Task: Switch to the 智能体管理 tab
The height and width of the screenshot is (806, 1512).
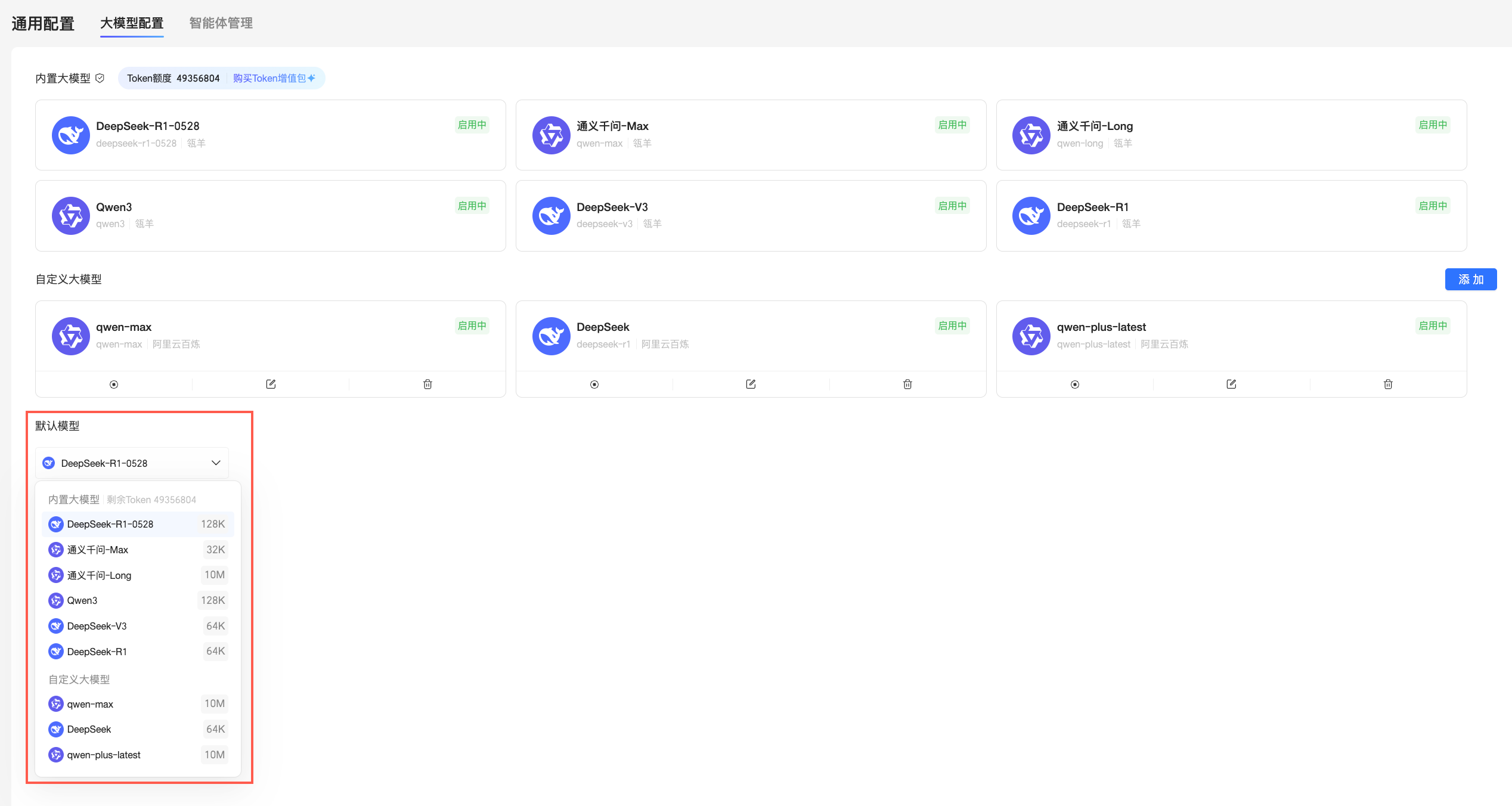Action: pyautogui.click(x=221, y=23)
